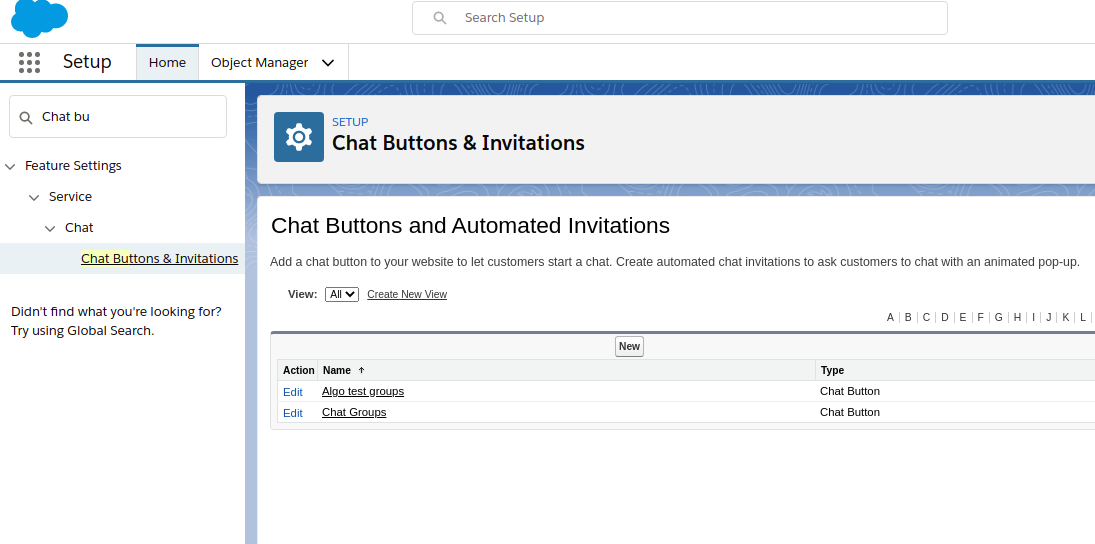Collapse the Service tree node
Image resolution: width=1095 pixels, height=544 pixels.
[34, 197]
